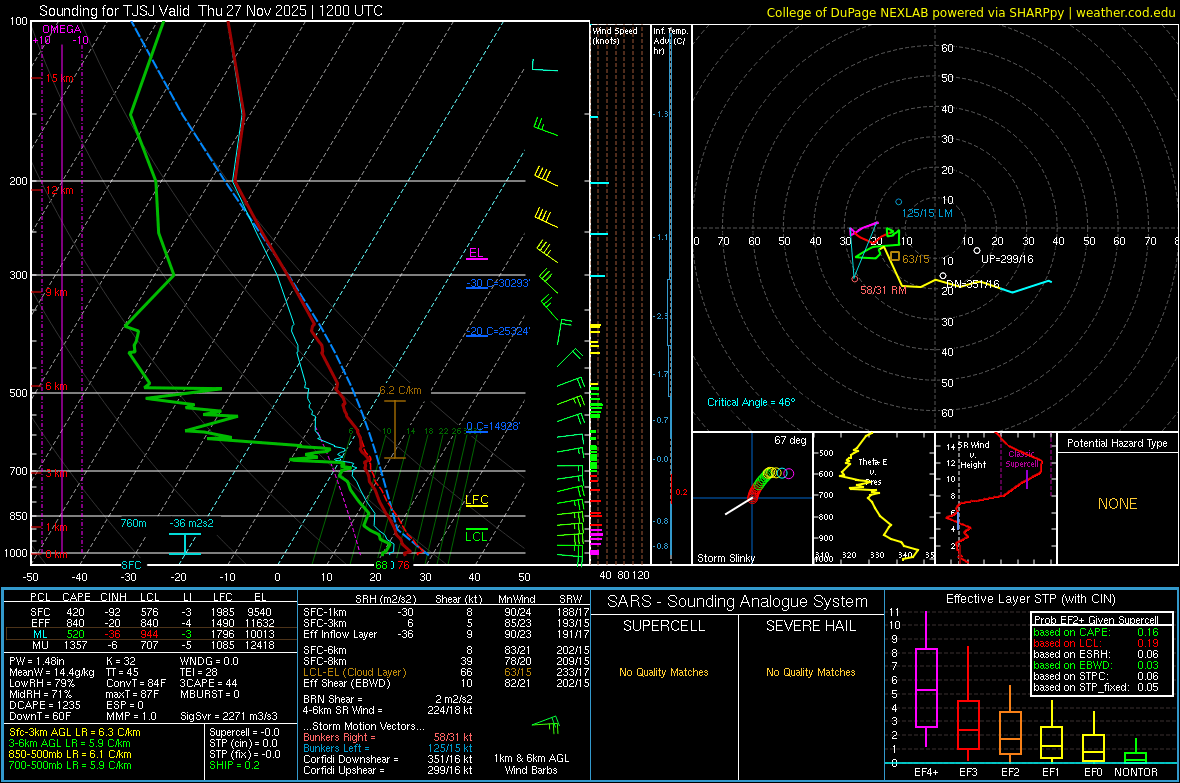
Task: Click the orange square 63/15 marker on hodograph
Action: [895, 256]
